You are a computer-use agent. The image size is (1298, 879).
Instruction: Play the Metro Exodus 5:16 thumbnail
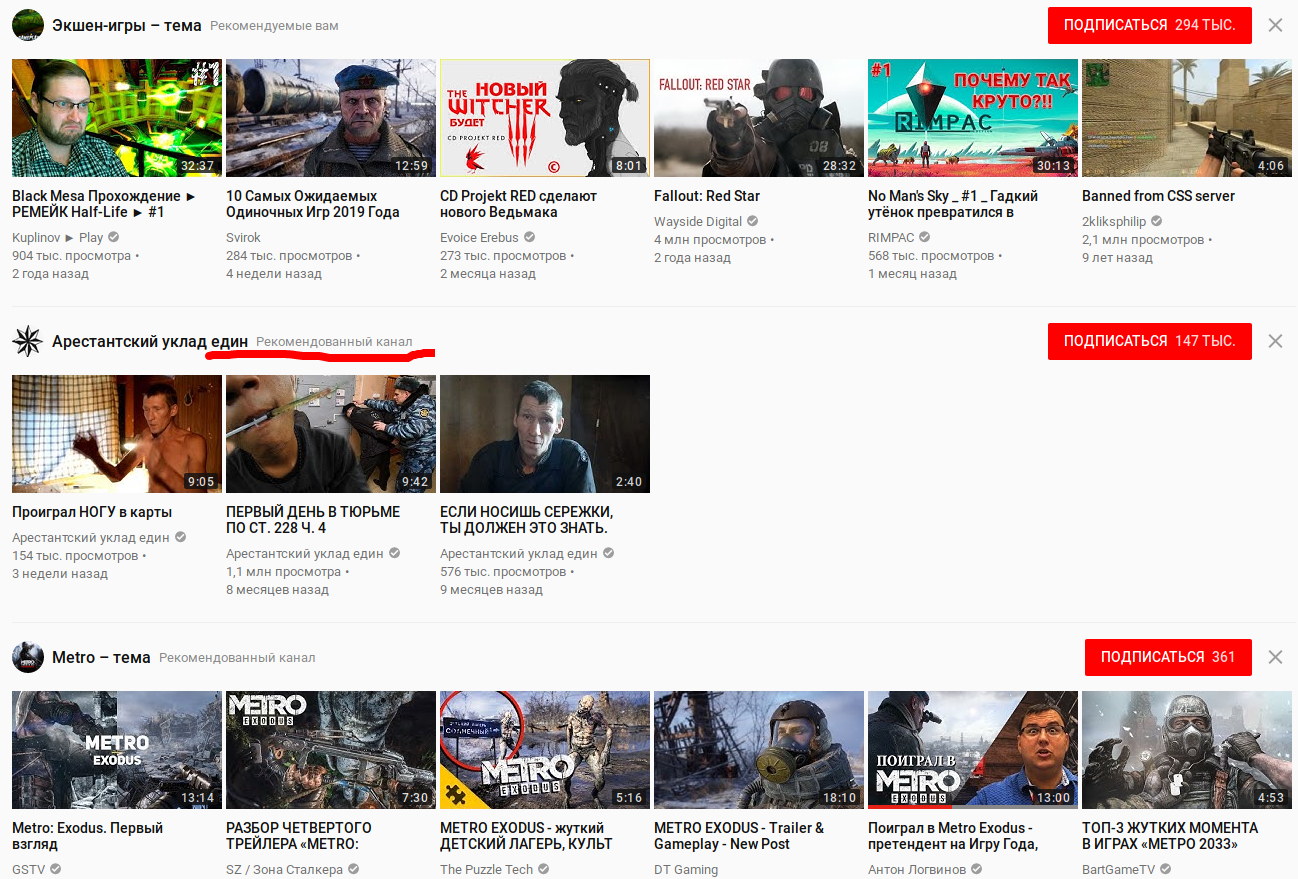point(545,750)
